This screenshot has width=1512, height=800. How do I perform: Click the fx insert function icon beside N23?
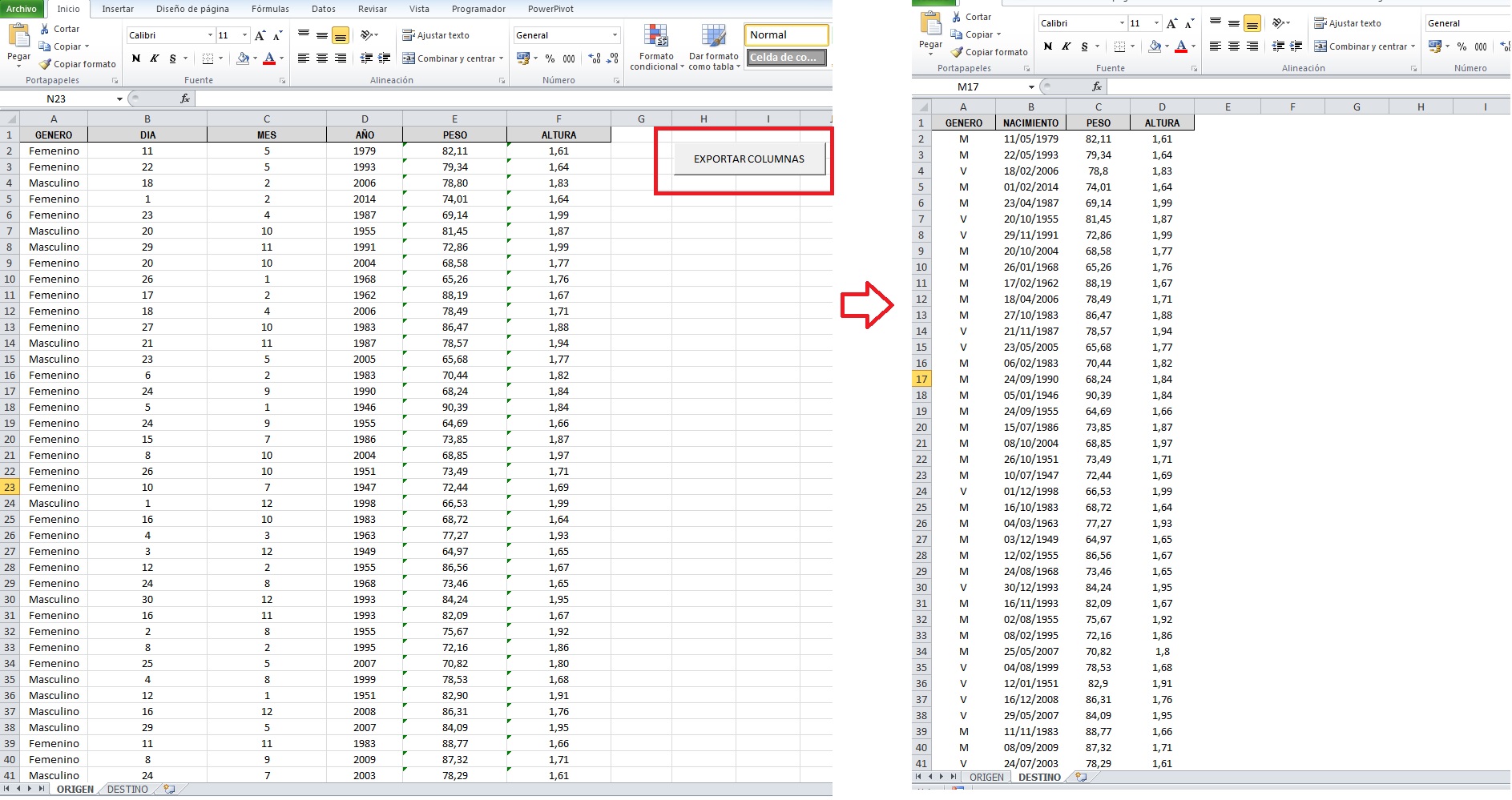pyautogui.click(x=185, y=98)
